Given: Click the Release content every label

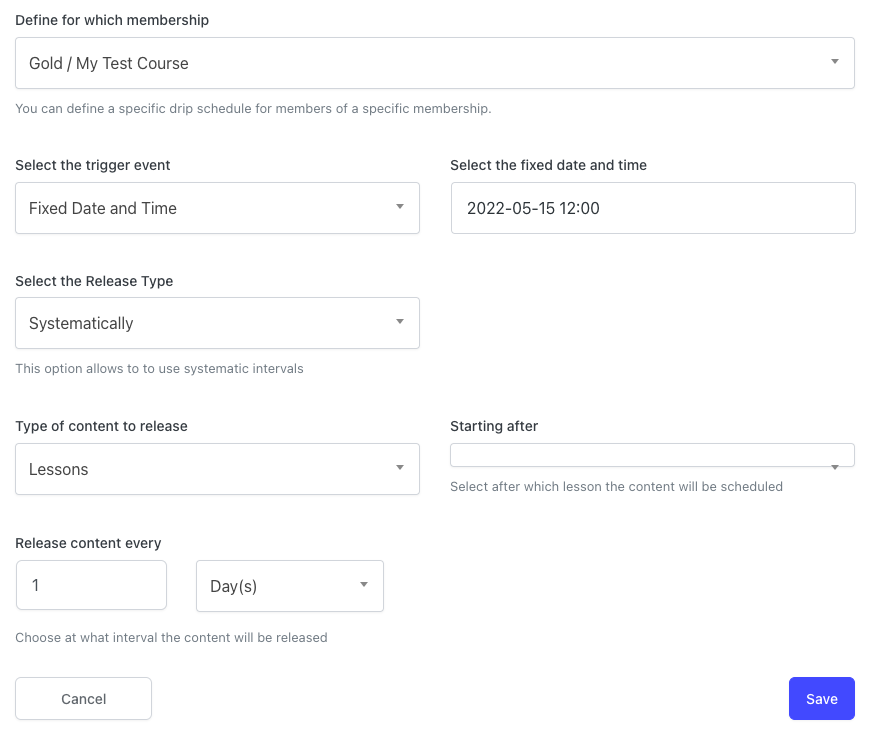Looking at the screenshot, I should (x=88, y=543).
